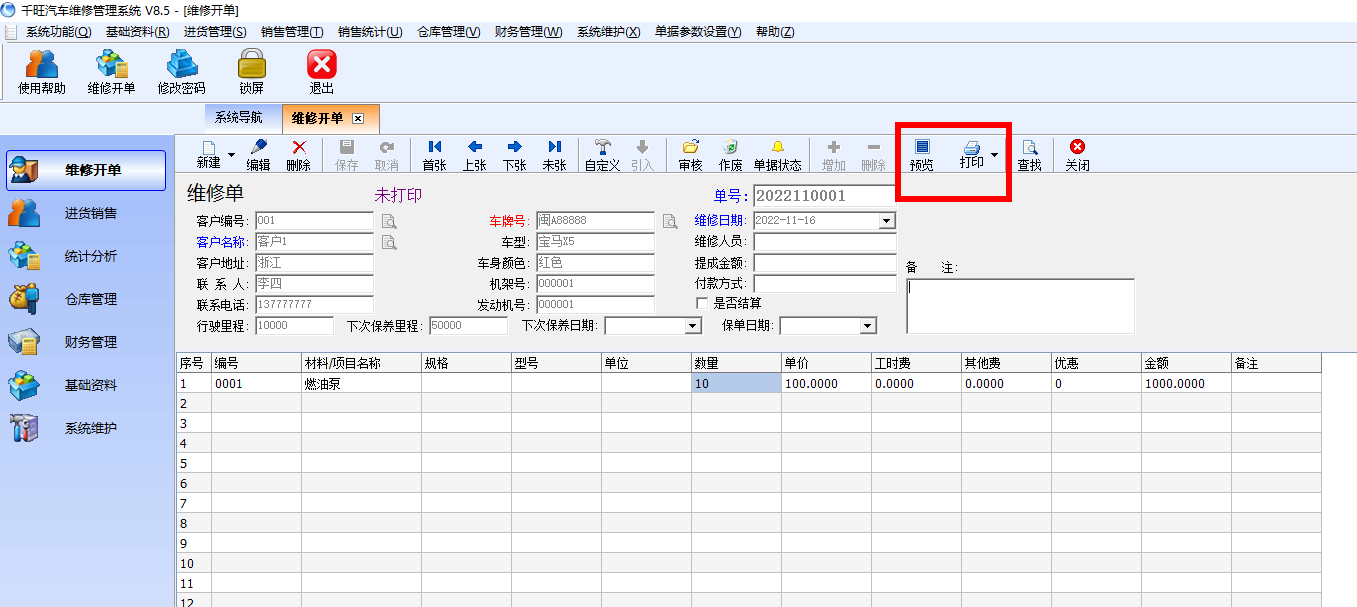Open the 使用帮助 help icon

[x=42, y=73]
